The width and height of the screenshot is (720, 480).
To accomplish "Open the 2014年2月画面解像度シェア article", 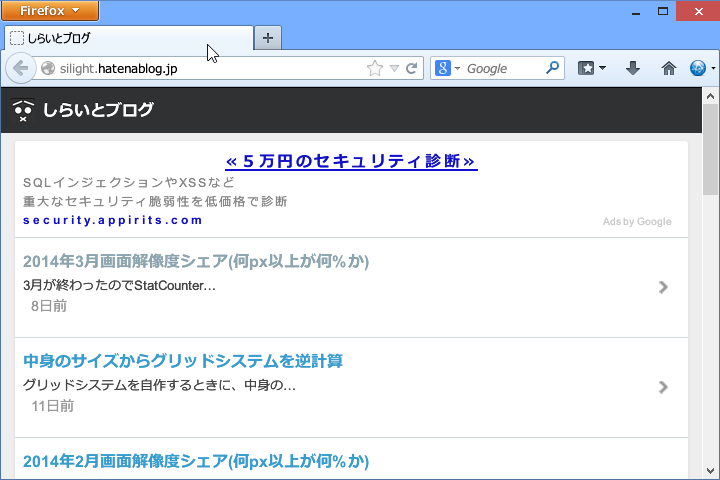I will coord(196,461).
